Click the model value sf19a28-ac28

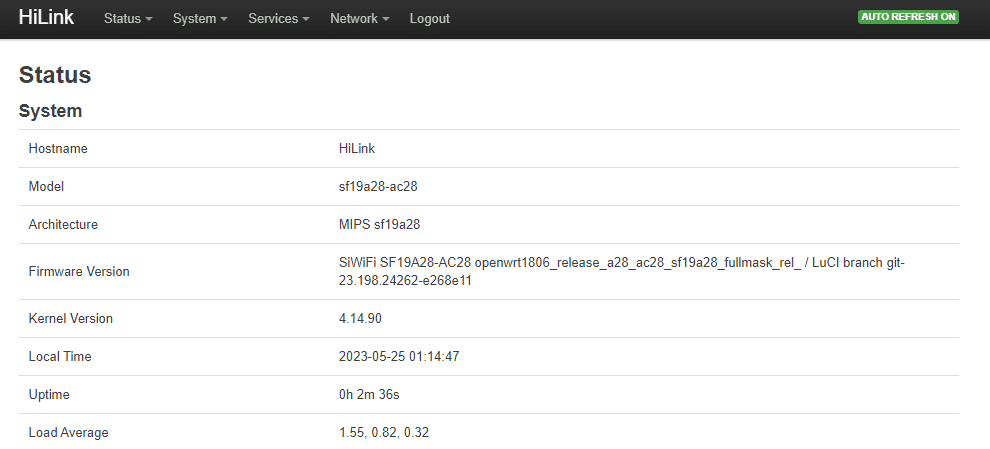point(378,187)
